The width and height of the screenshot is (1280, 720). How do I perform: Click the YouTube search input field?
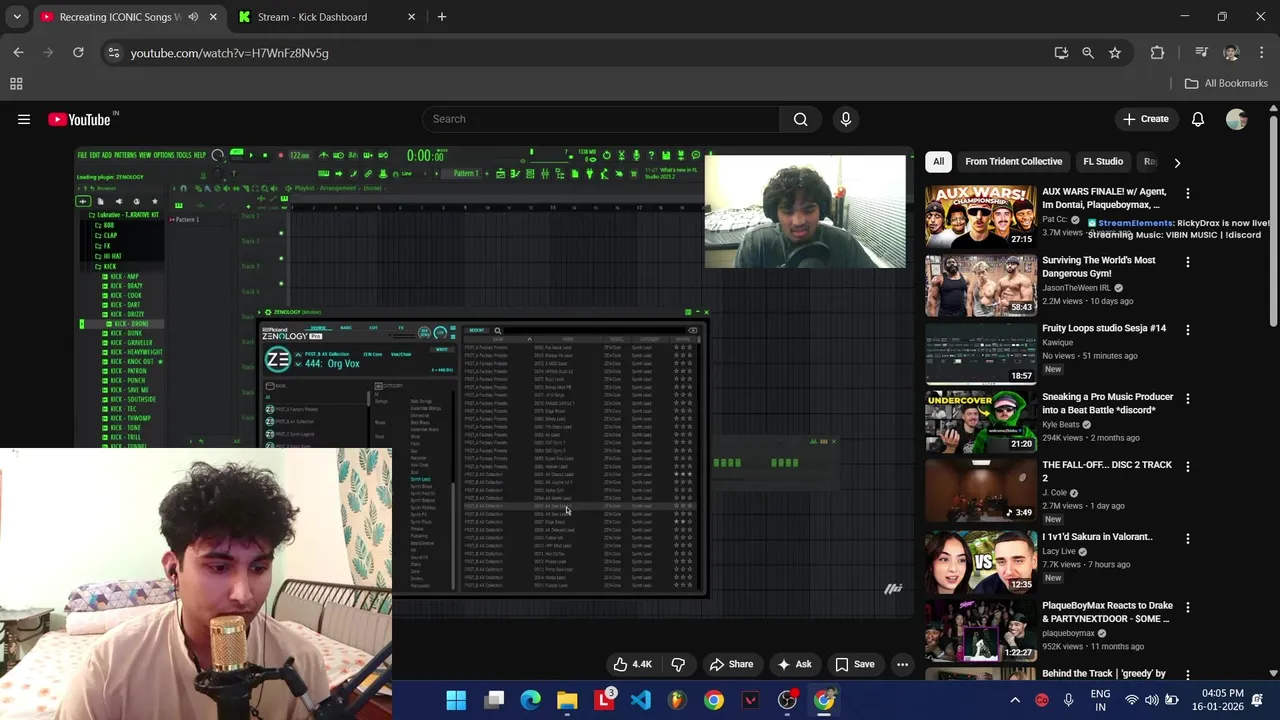pyautogui.click(x=600, y=119)
